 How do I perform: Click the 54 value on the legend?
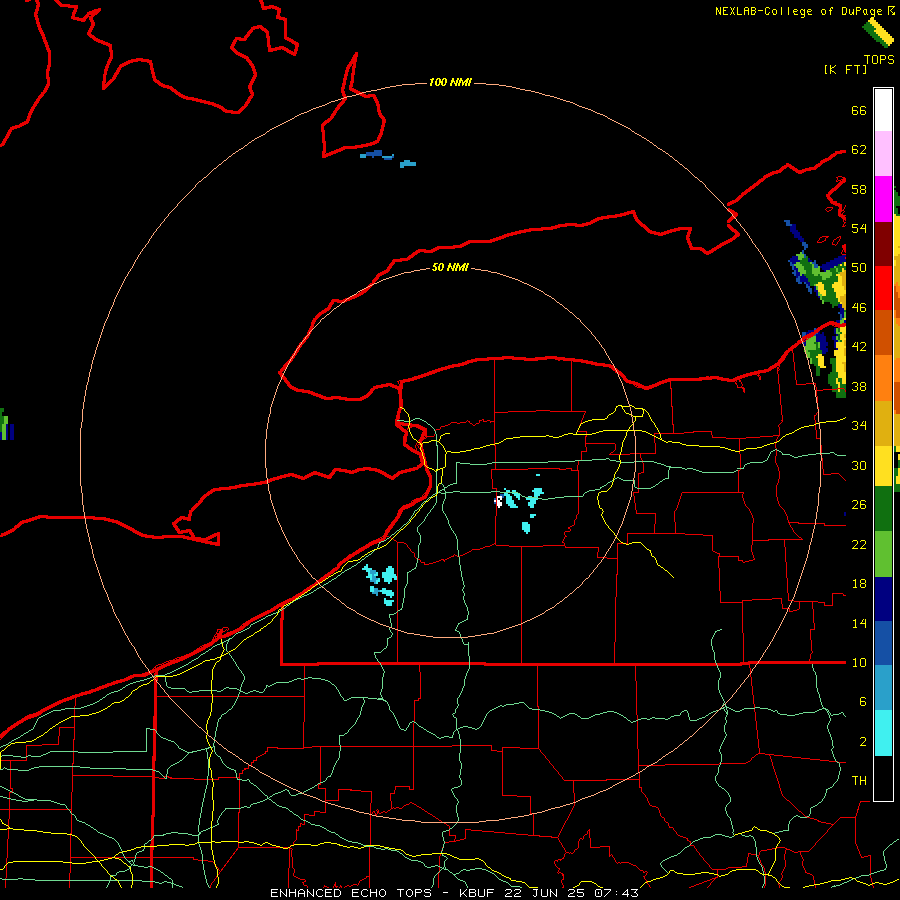859,228
